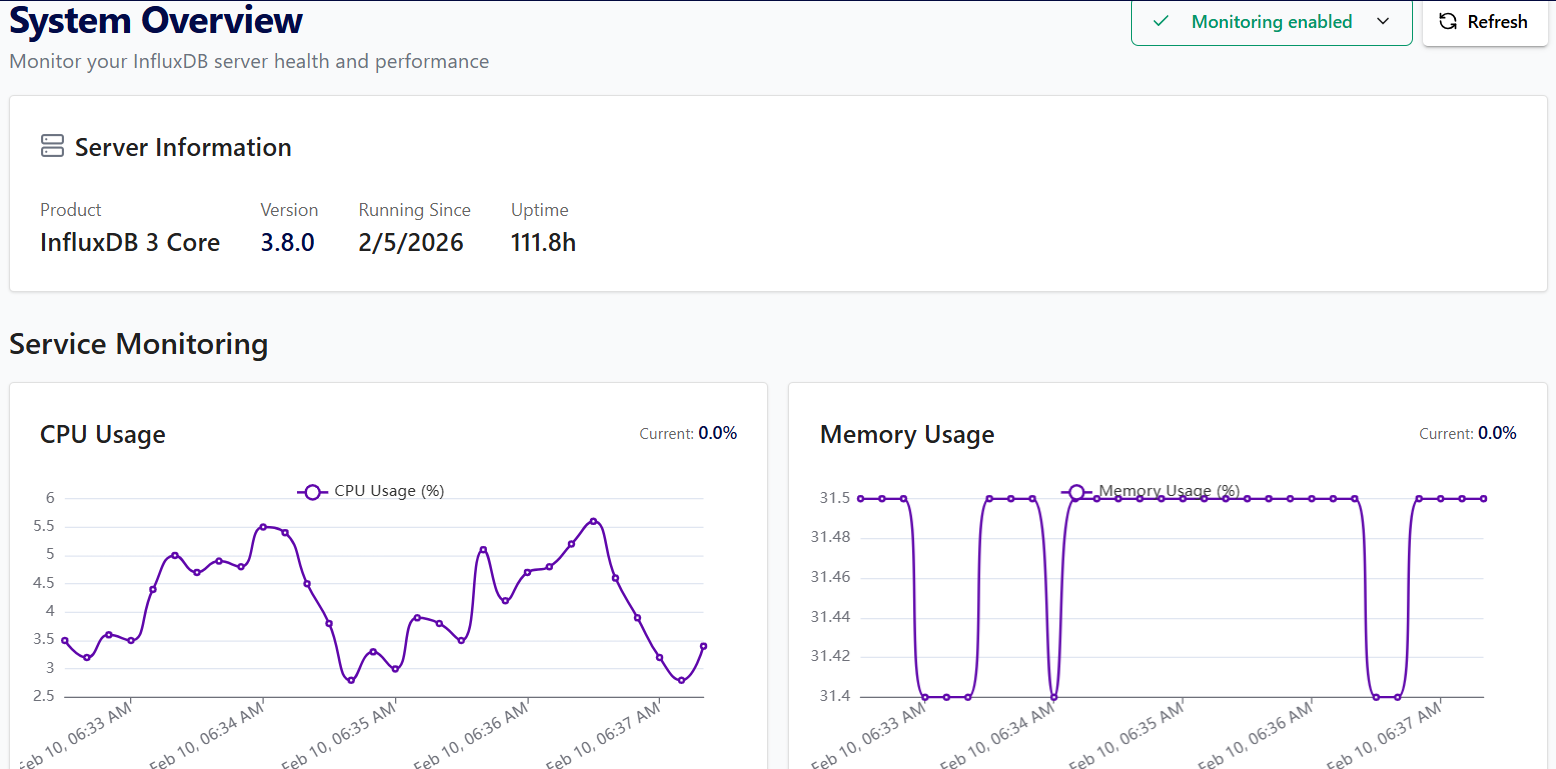Expand the chevron next to Monitoring enabled
Image resolution: width=1556 pixels, height=769 pixels.
tap(1383, 22)
